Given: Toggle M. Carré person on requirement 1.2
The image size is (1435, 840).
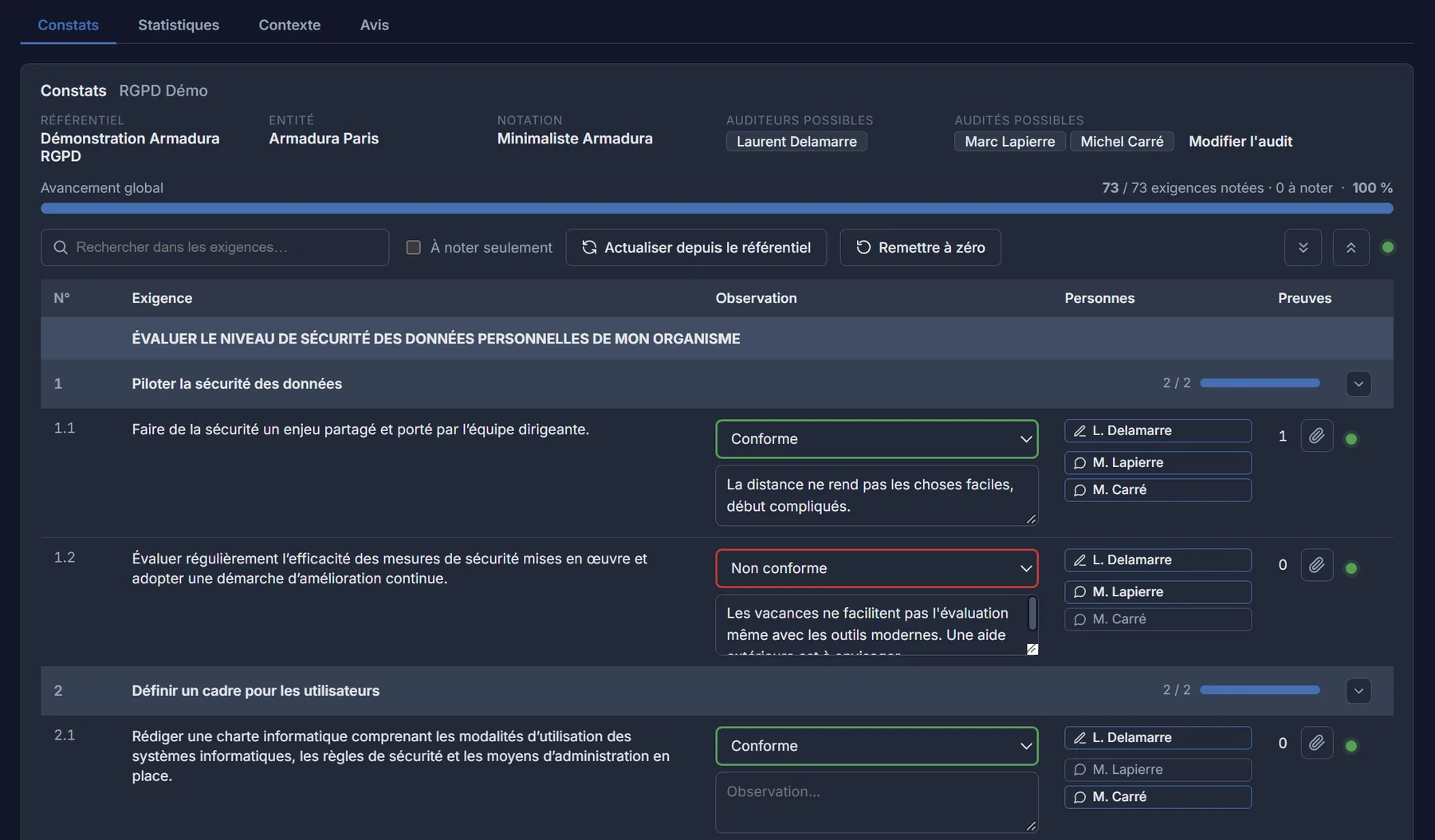Looking at the screenshot, I should (x=1158, y=619).
